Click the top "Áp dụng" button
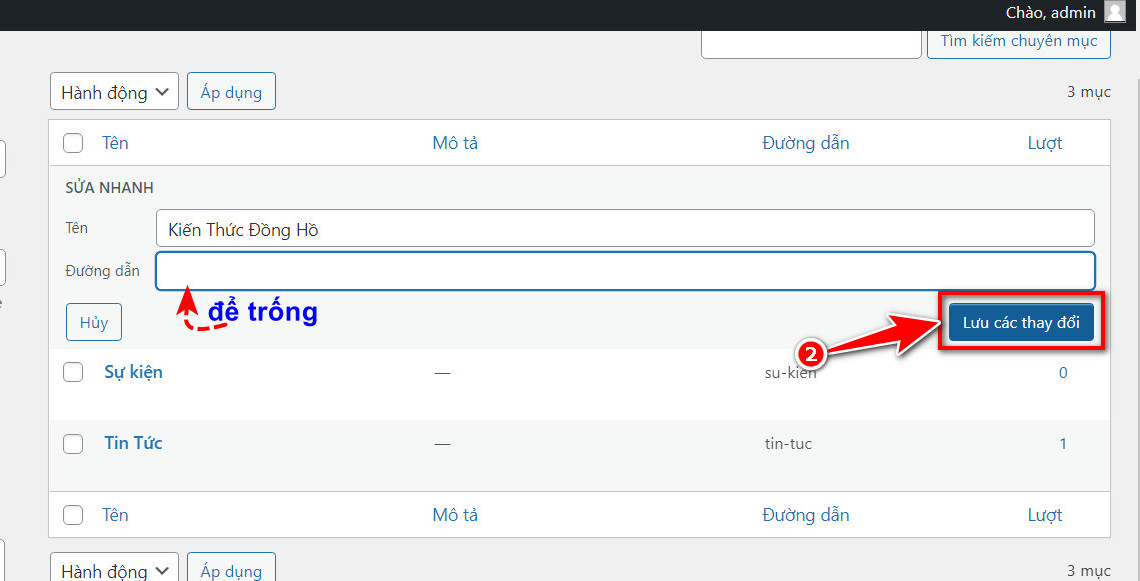The image size is (1140, 581). click(x=231, y=92)
